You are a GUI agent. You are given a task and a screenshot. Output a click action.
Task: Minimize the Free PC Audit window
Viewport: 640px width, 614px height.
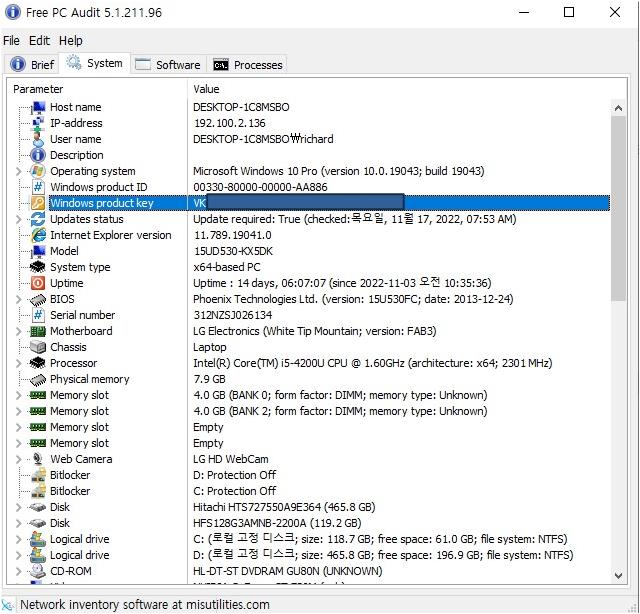[524, 13]
